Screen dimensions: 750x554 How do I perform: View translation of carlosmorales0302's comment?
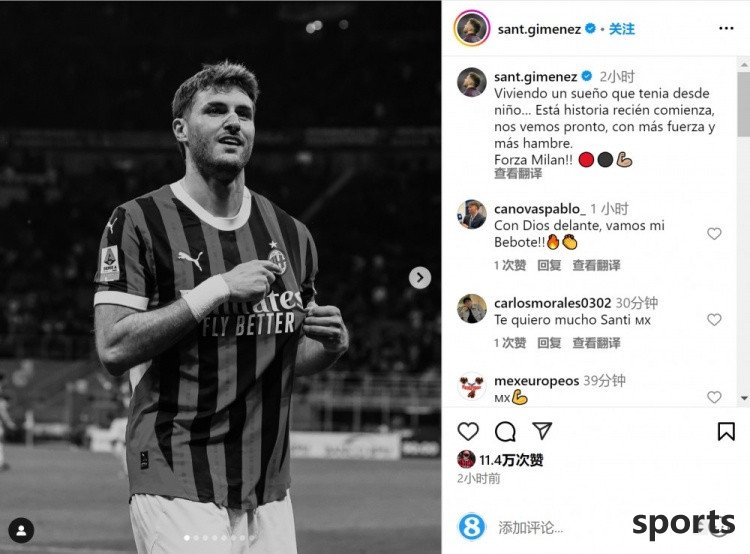click(x=596, y=343)
